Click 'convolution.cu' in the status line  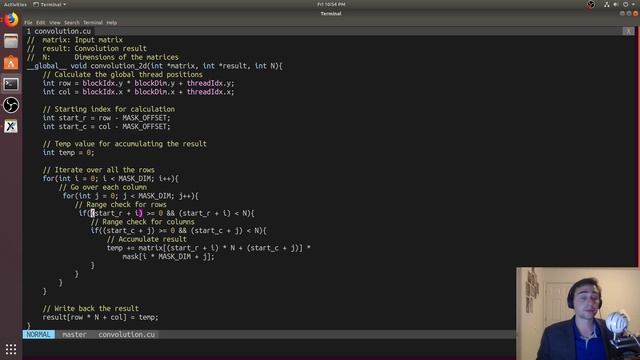pos(127,334)
